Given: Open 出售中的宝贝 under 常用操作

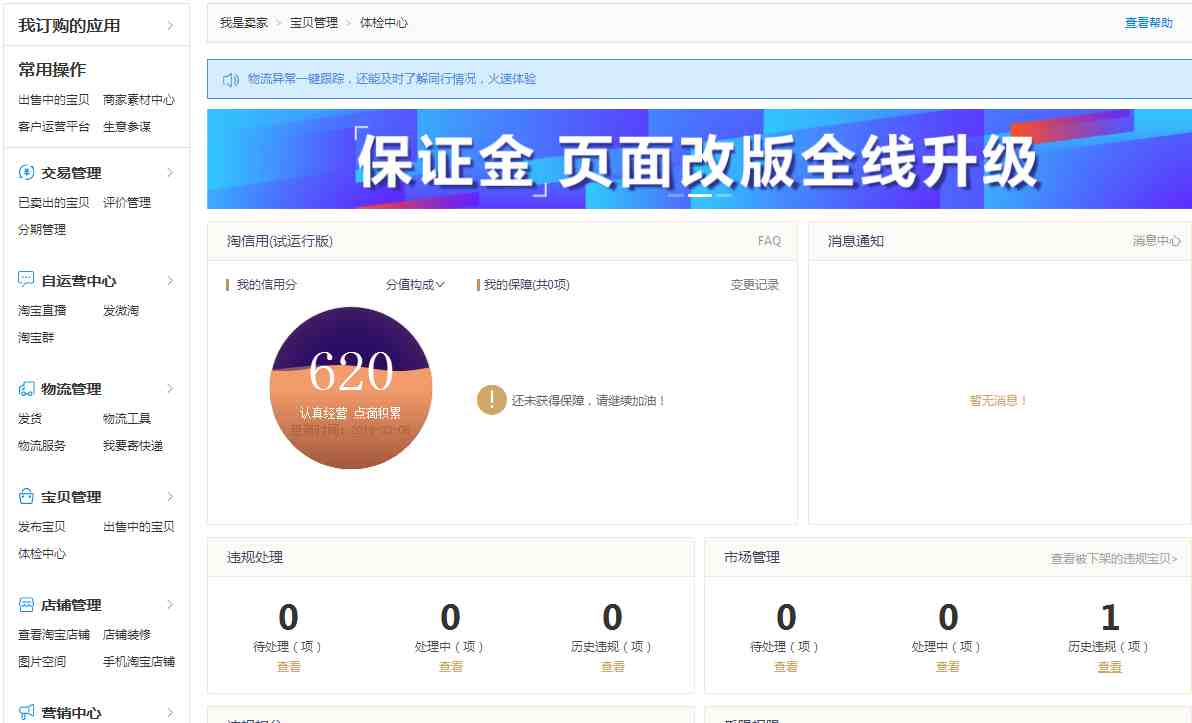Looking at the screenshot, I should [54, 100].
